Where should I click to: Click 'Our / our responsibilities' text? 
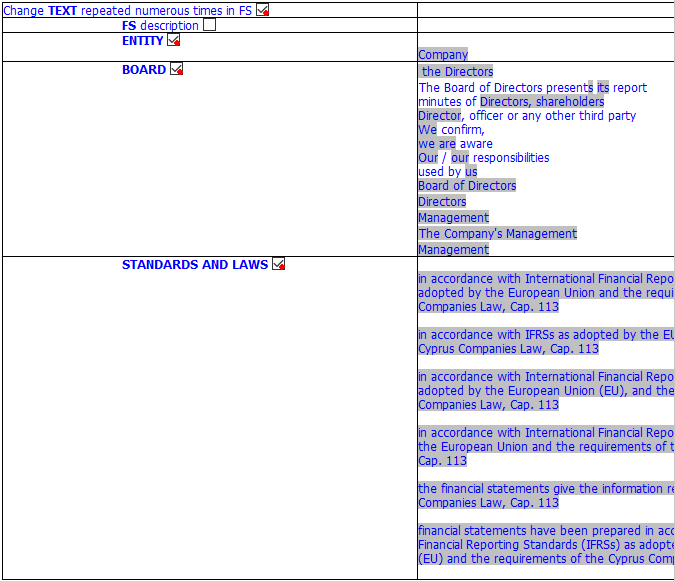point(483,158)
